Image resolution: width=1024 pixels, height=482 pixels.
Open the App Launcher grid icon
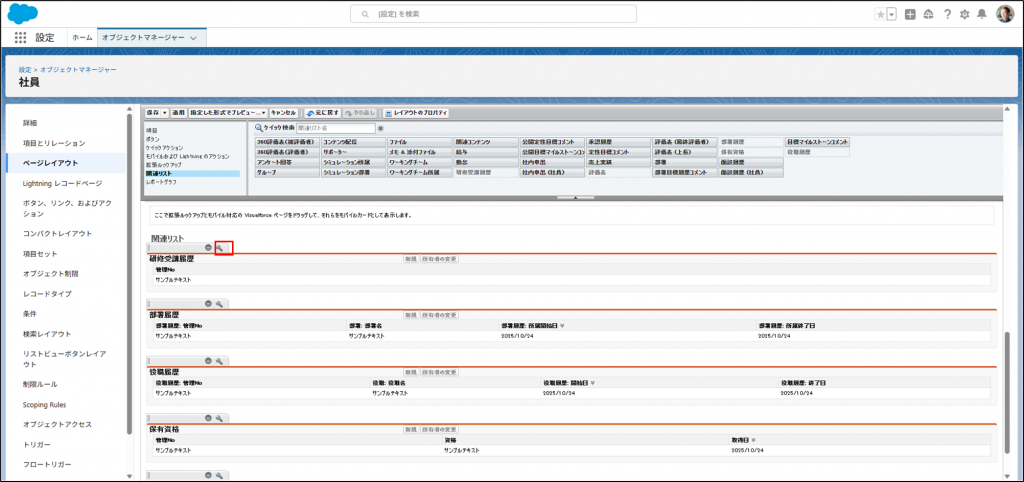point(20,37)
